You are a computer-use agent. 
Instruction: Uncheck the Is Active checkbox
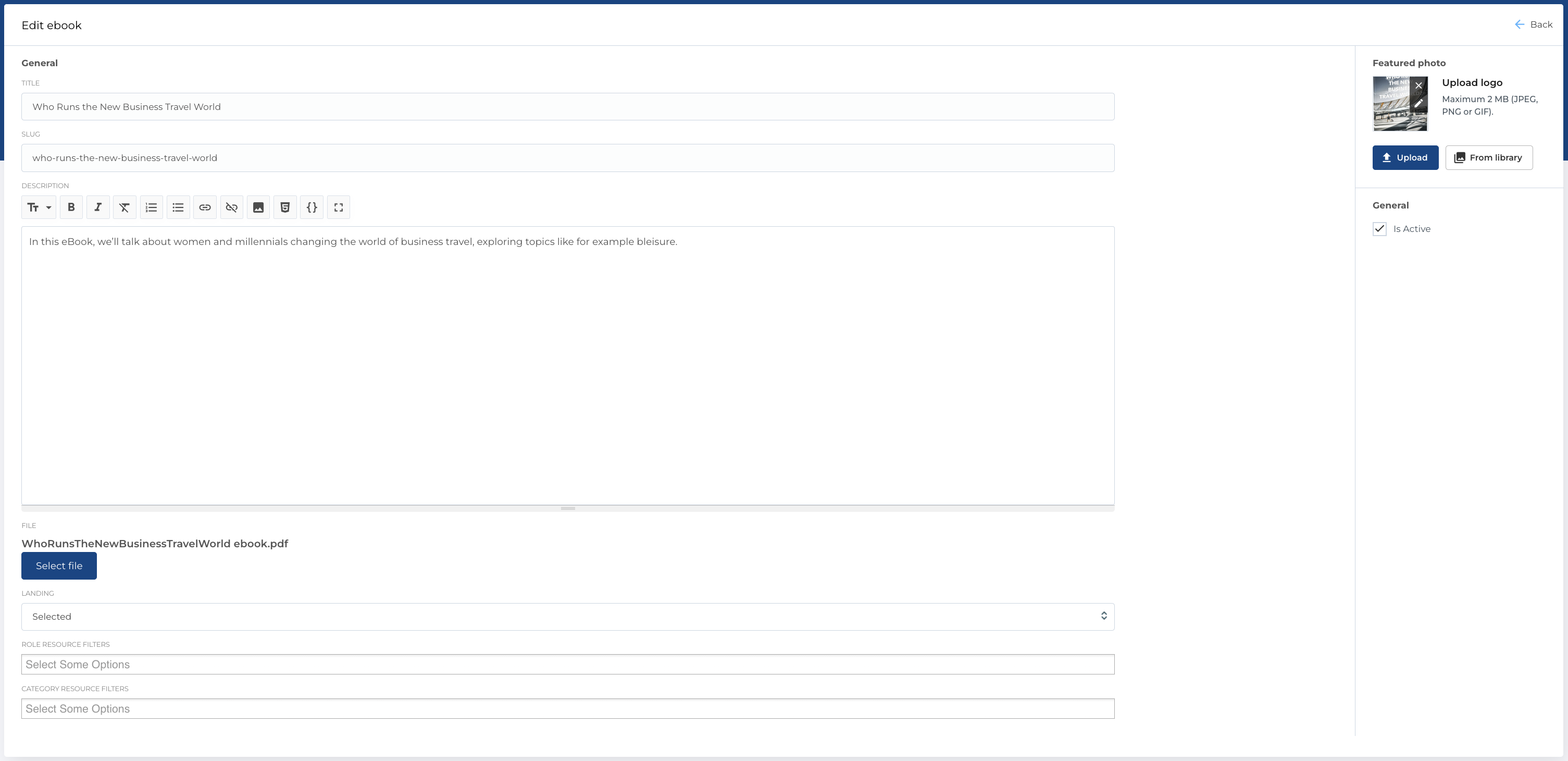(1379, 229)
